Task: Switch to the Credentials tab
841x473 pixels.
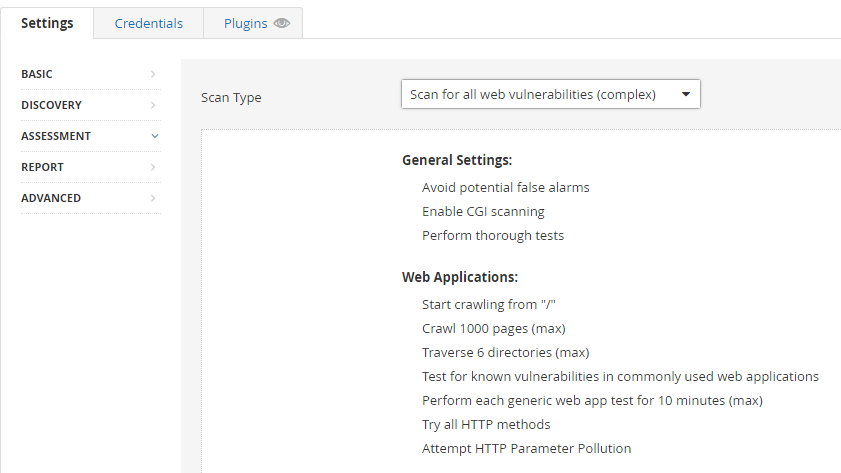Action: [x=148, y=23]
